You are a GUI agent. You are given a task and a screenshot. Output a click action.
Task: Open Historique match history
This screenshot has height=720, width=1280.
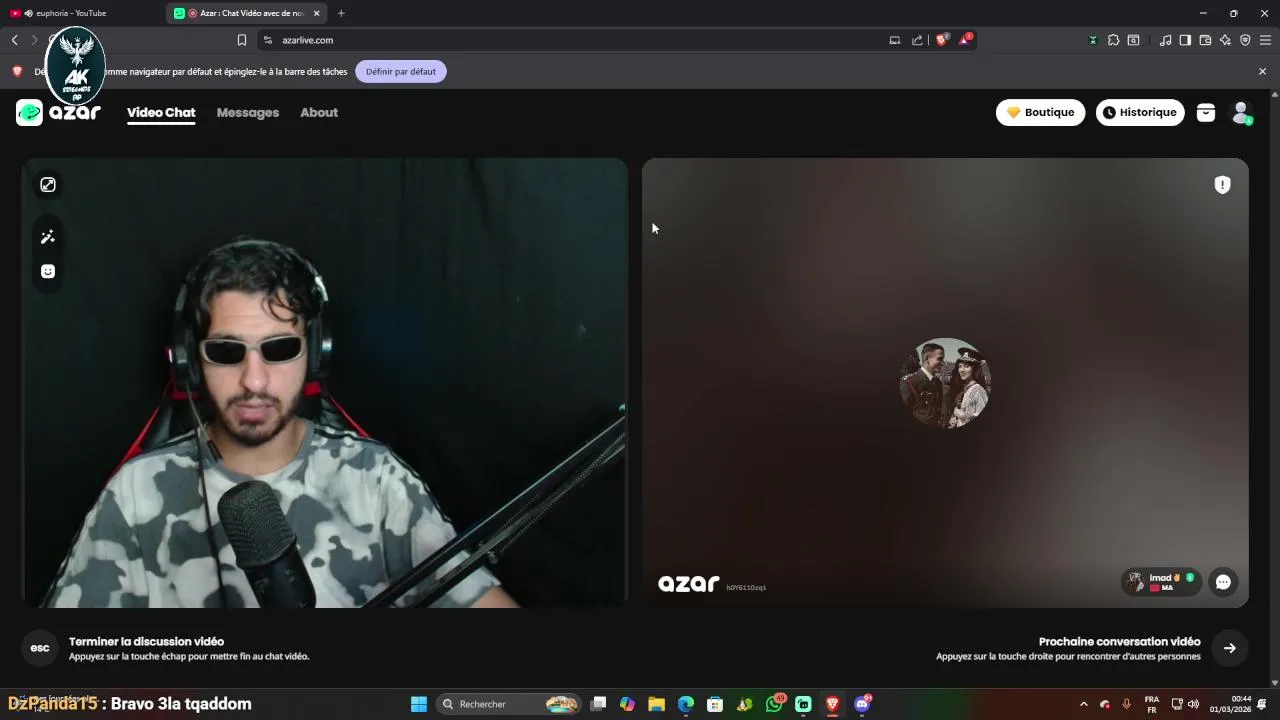pos(1140,112)
